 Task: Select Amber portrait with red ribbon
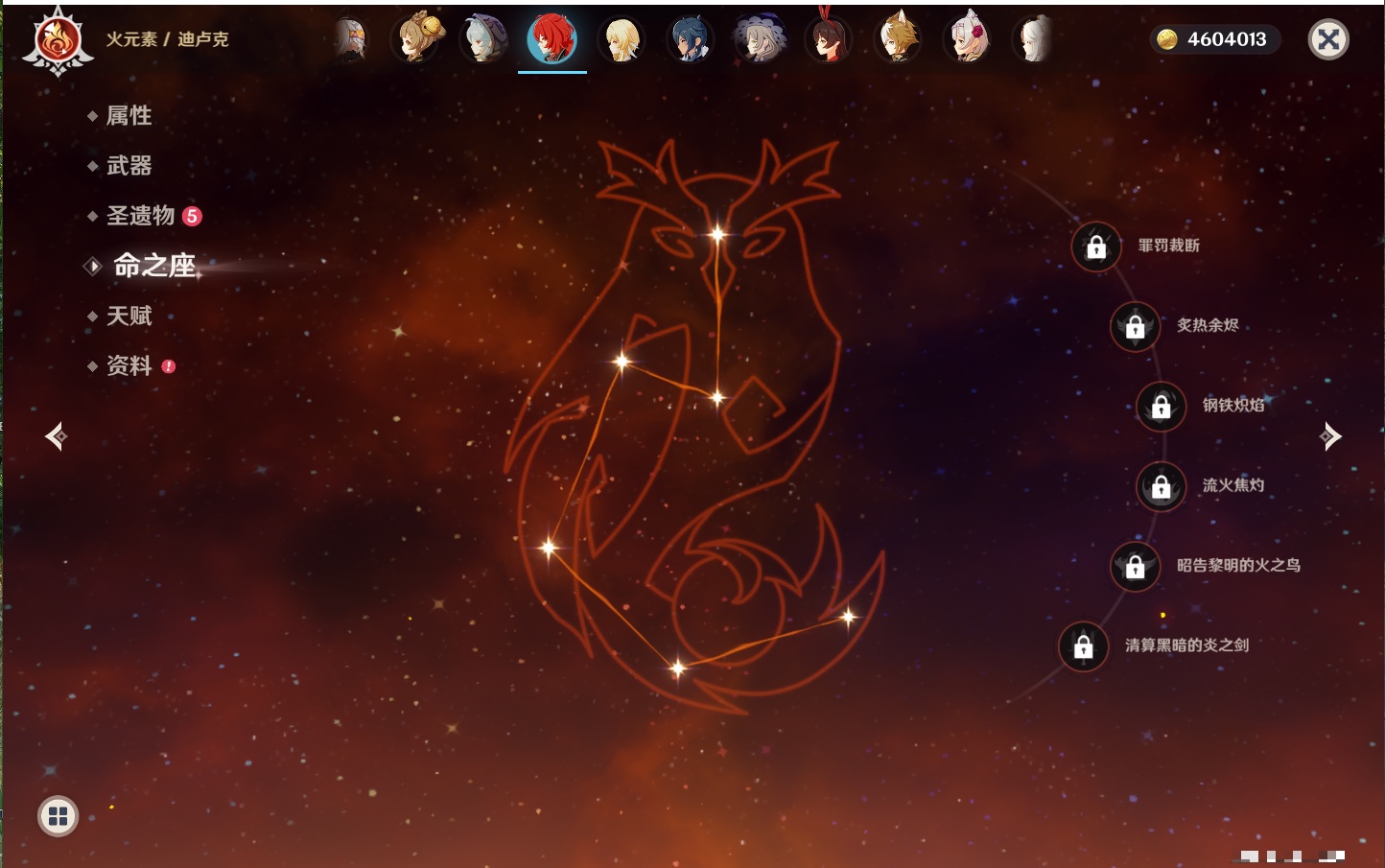click(x=829, y=38)
